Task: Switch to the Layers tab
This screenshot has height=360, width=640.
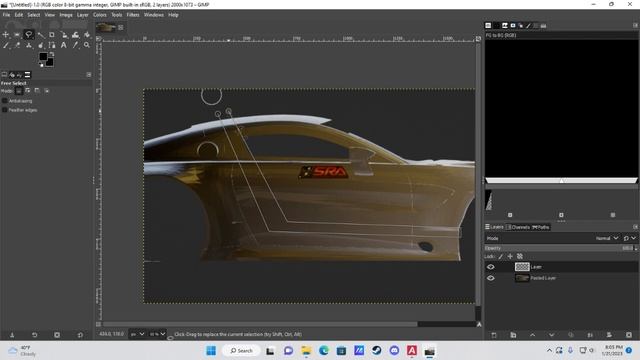Action: 494,227
